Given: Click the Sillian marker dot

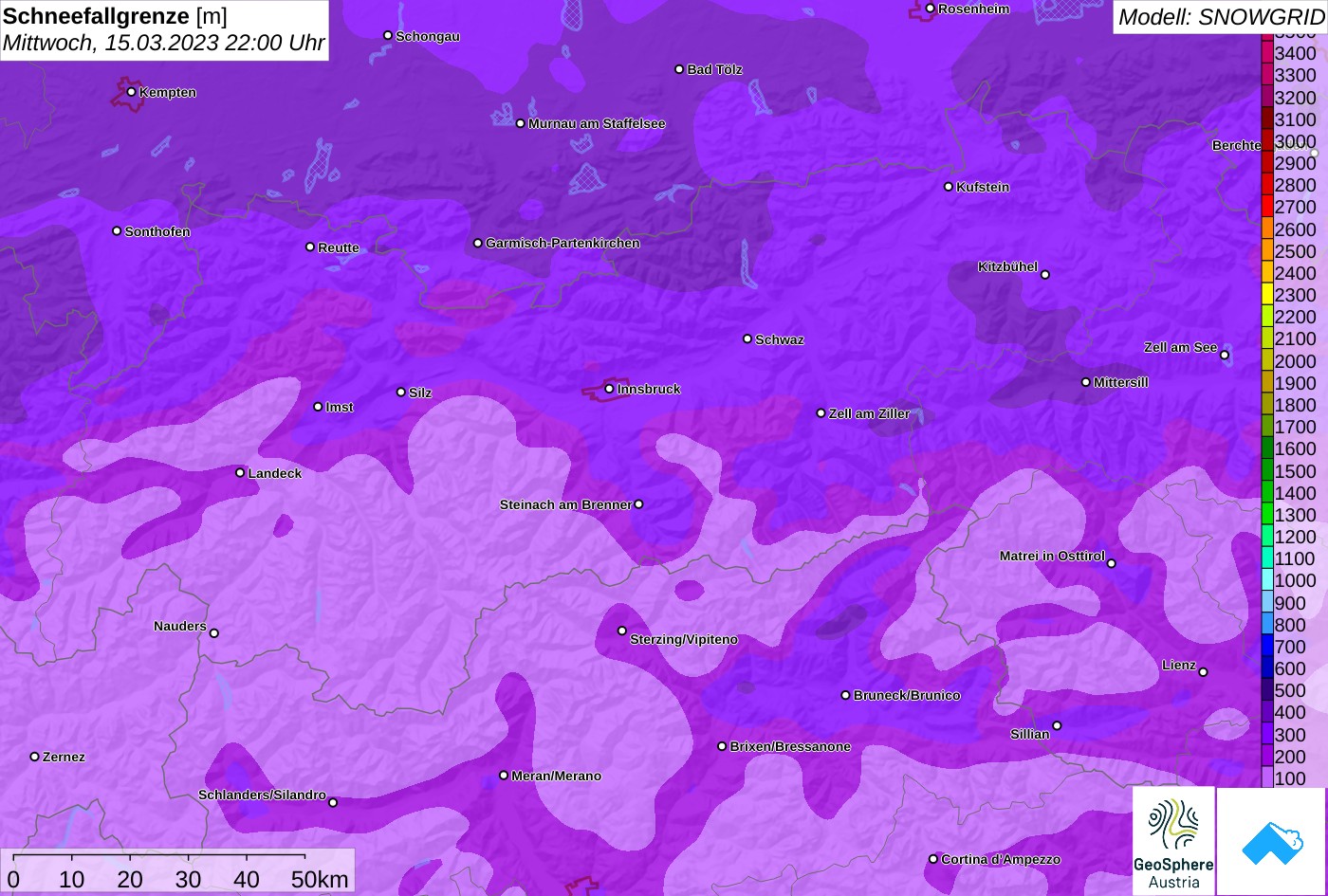Looking at the screenshot, I should pos(1057,726).
